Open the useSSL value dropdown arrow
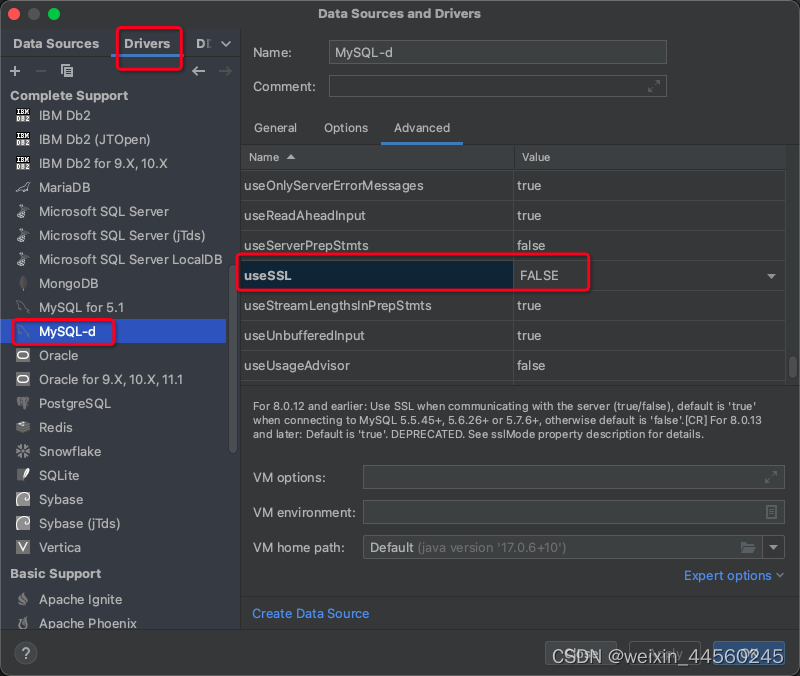Screen dimensions: 800x676 771,276
